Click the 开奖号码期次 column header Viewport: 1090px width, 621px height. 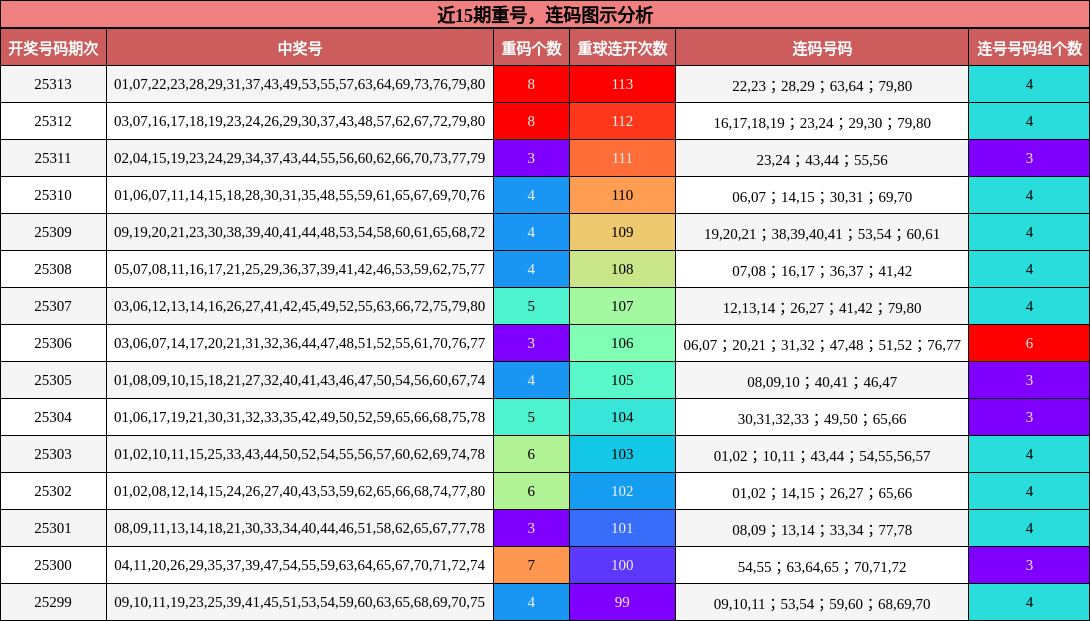(x=55, y=46)
